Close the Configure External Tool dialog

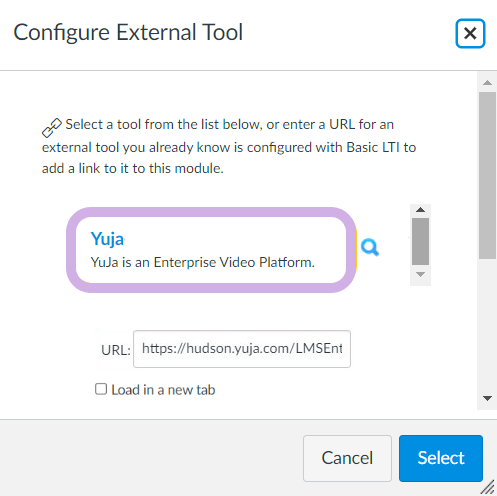coord(470,33)
